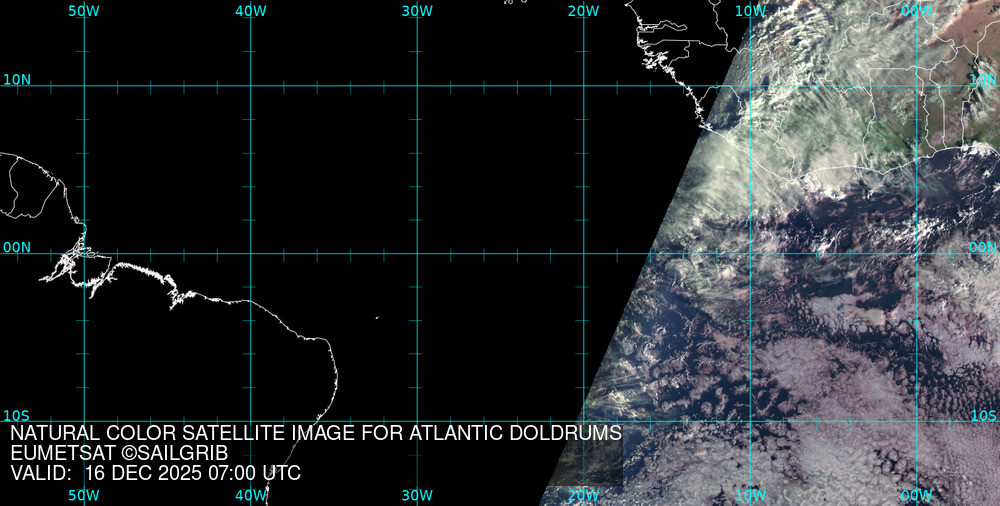The image size is (1000, 506).
Task: Click the grid intersection of 10N and 10W
Action: tap(749, 86)
